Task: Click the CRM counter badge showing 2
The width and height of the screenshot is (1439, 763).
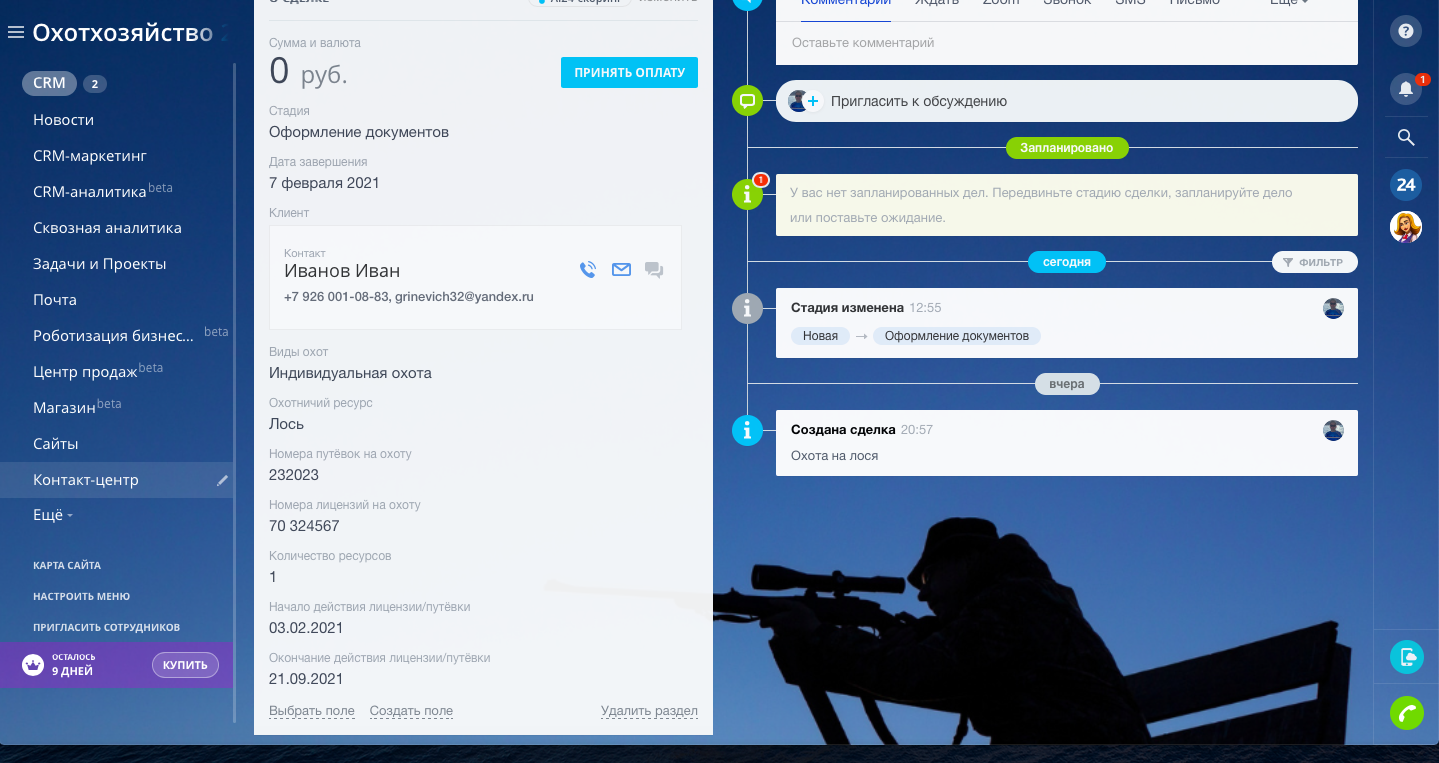Action: click(95, 84)
